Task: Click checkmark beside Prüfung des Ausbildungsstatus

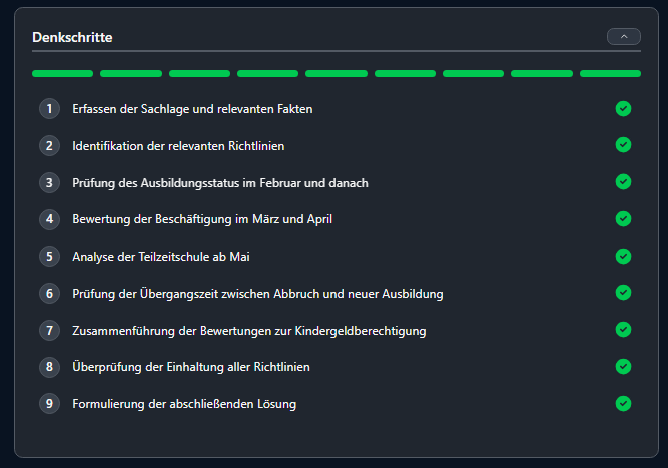Action: (623, 182)
